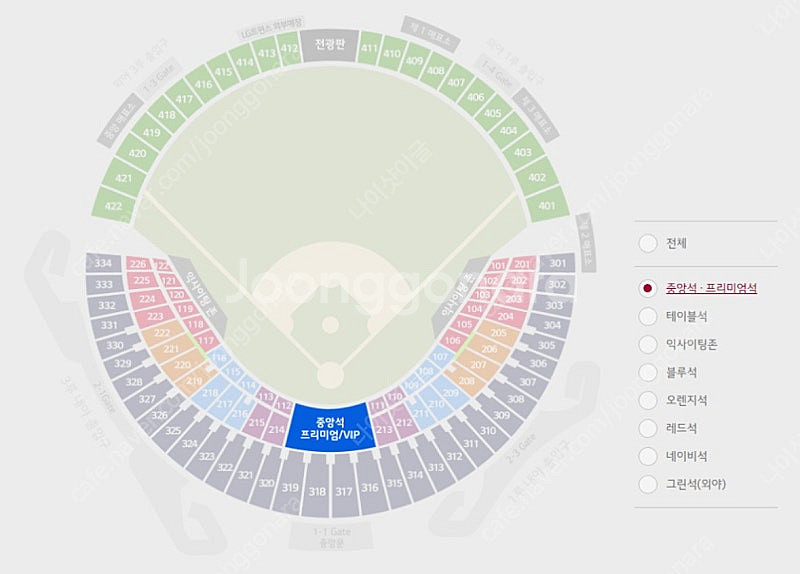Choose outfield section 401
The image size is (800, 574).
546,205
